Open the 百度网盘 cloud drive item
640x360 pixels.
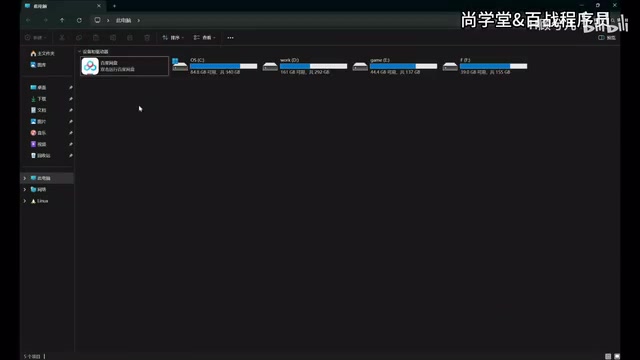[x=124, y=66]
